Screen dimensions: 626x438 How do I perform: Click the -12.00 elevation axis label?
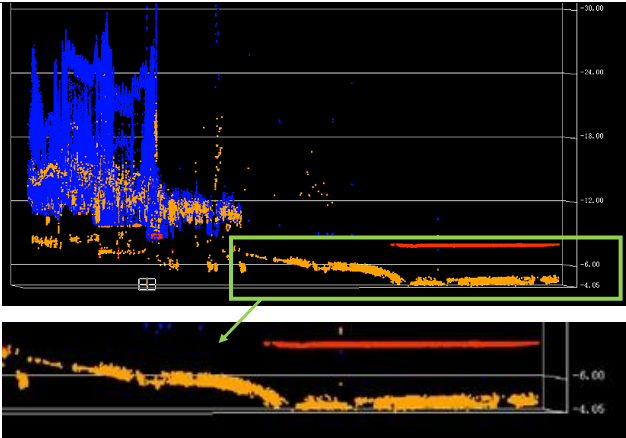[592, 200]
